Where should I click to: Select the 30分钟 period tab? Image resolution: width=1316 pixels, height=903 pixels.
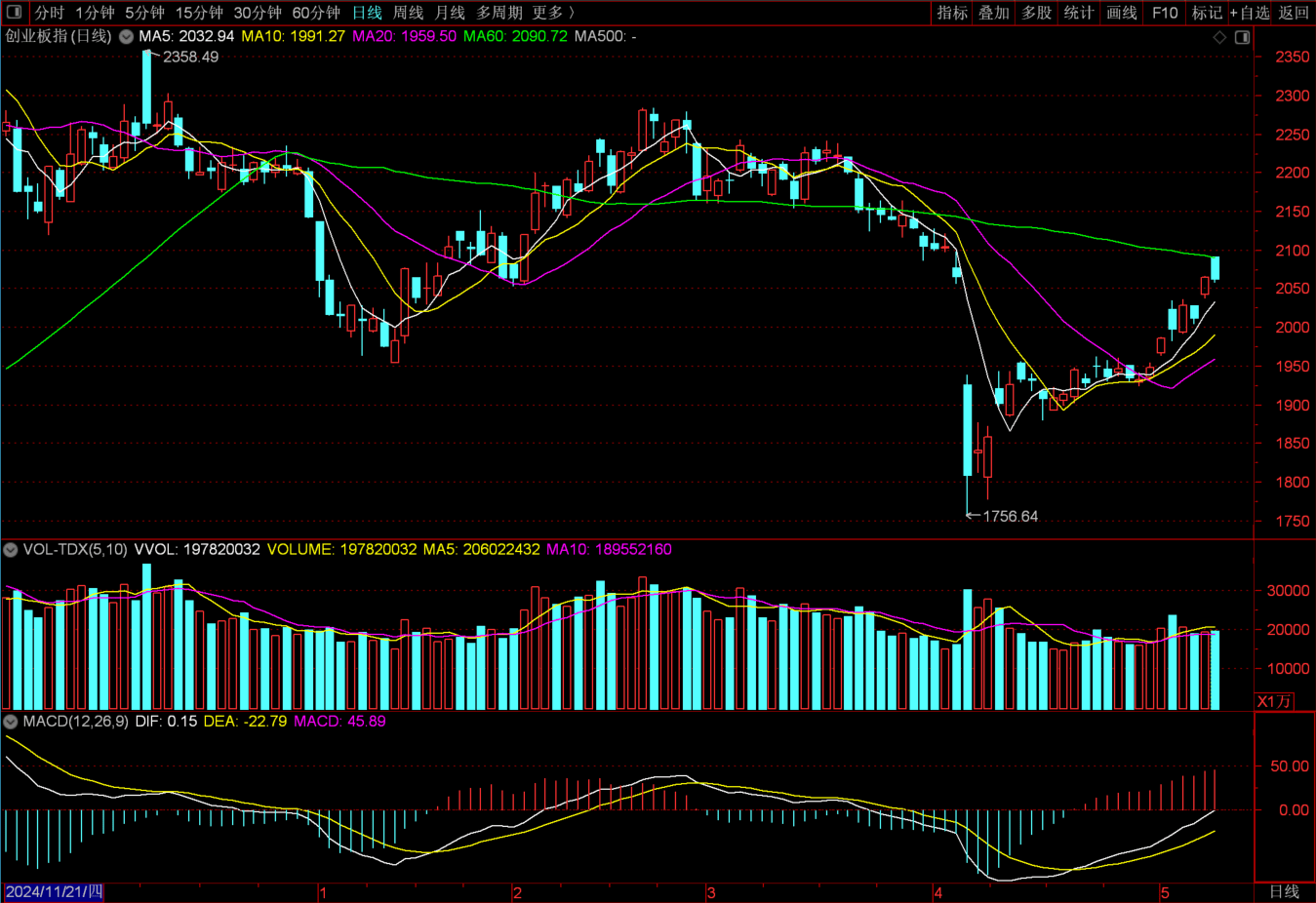258,13
